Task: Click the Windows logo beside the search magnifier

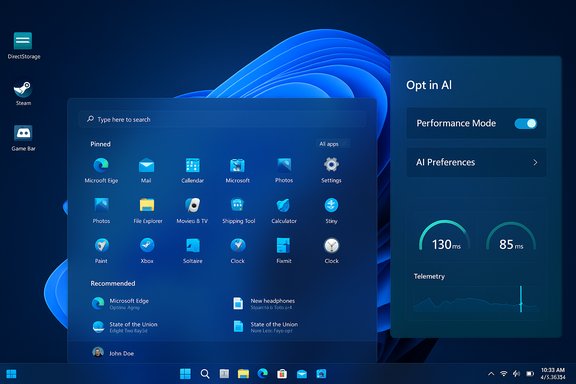Action: point(185,374)
